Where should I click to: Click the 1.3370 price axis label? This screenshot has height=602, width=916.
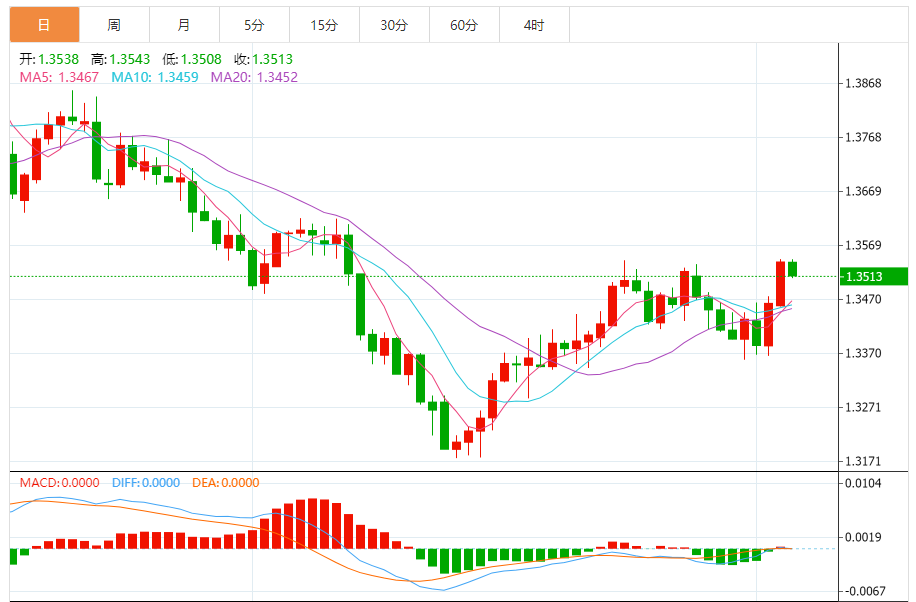click(x=863, y=353)
